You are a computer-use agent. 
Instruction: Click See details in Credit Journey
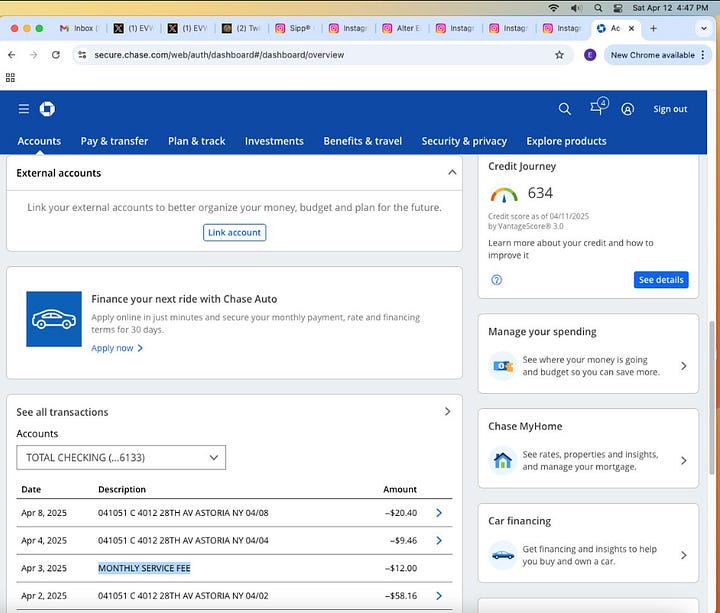(661, 280)
